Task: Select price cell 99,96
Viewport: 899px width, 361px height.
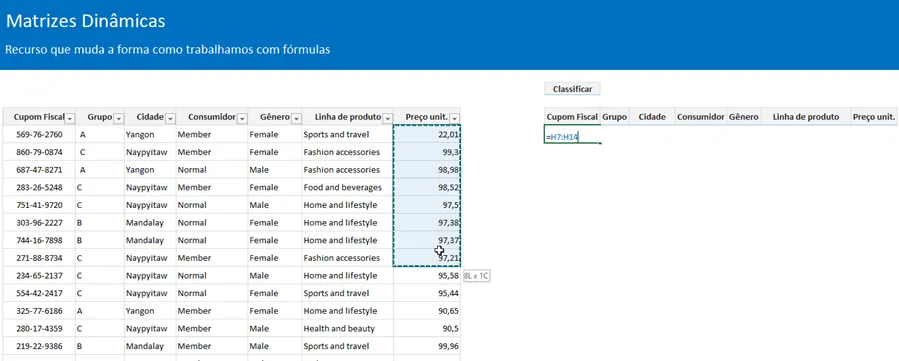Action: point(427,346)
